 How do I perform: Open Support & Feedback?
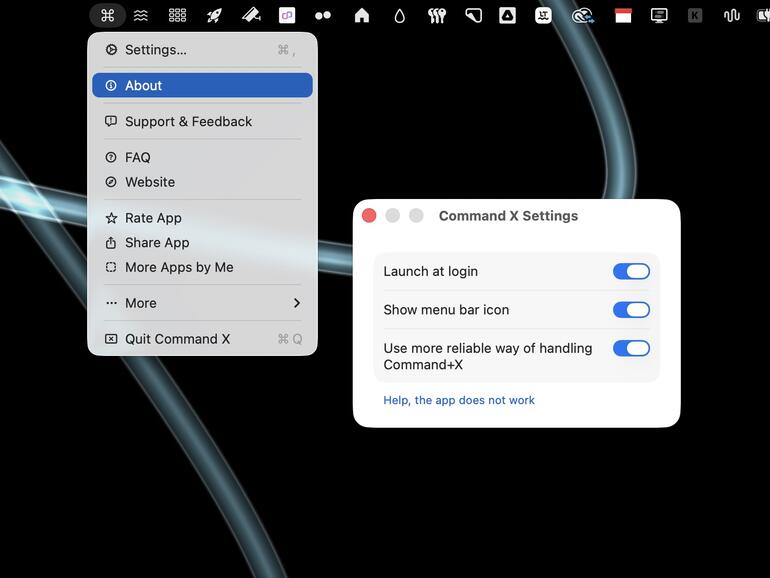coord(202,121)
